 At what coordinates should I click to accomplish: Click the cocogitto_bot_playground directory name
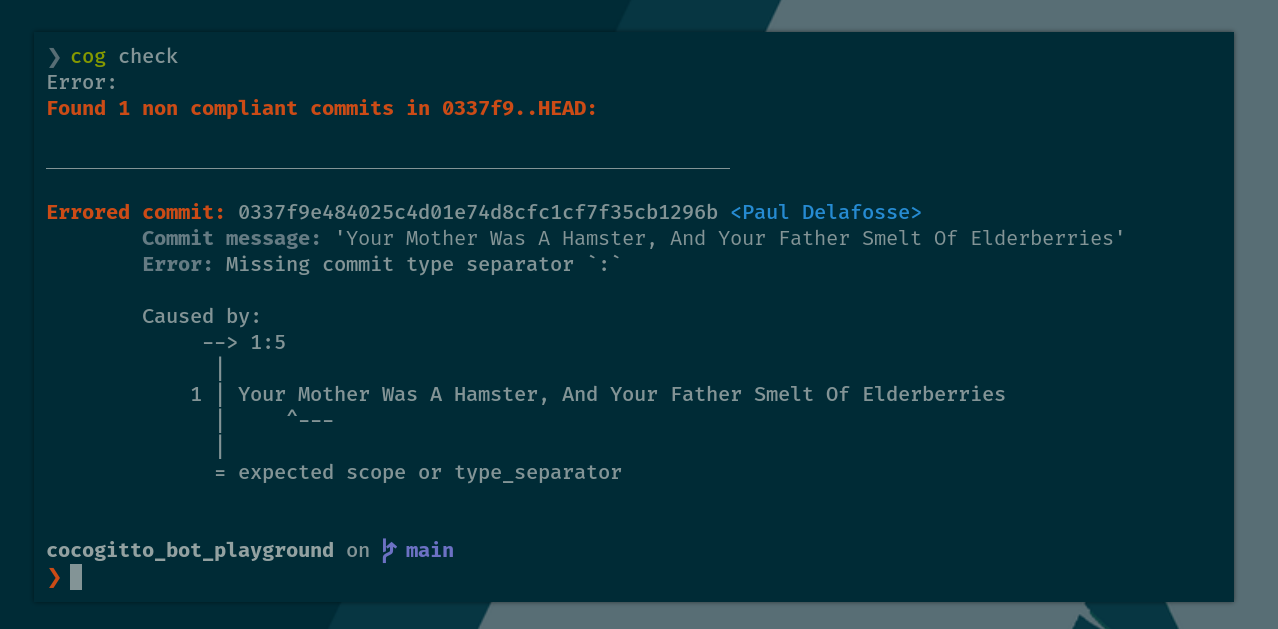(x=190, y=550)
